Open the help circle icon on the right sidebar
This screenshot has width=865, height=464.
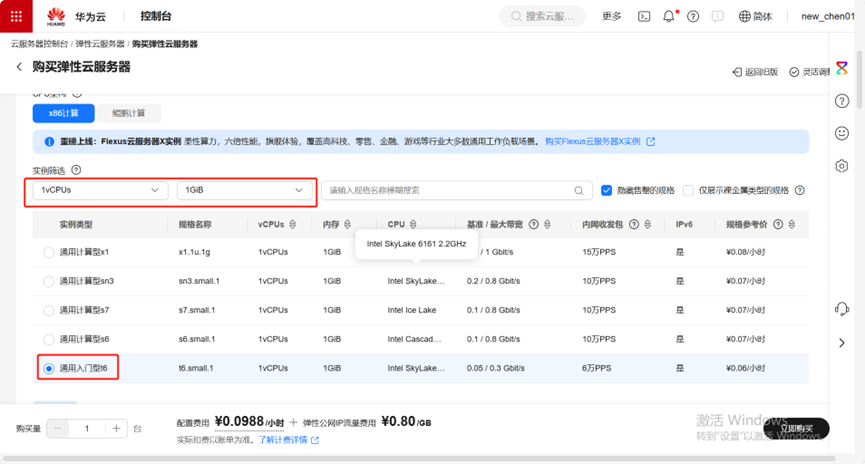[x=841, y=101]
